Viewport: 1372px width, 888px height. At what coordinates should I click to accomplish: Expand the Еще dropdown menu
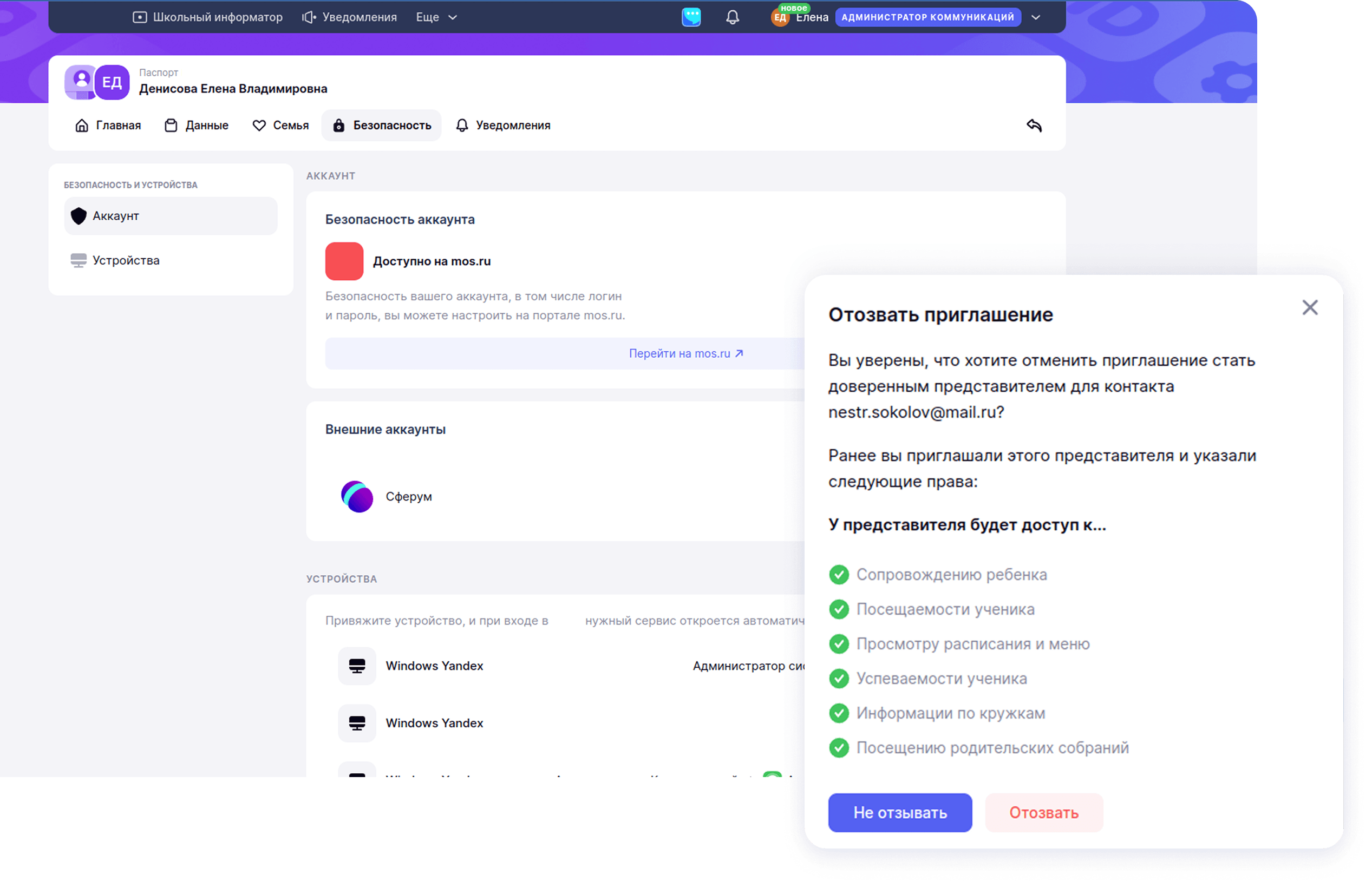click(436, 17)
